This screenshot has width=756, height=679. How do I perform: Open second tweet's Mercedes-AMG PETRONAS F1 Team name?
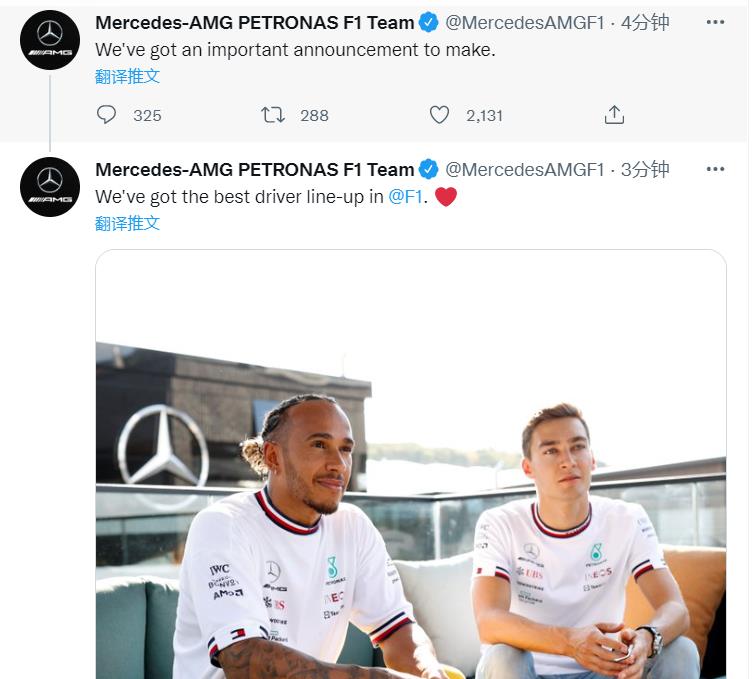(x=255, y=170)
